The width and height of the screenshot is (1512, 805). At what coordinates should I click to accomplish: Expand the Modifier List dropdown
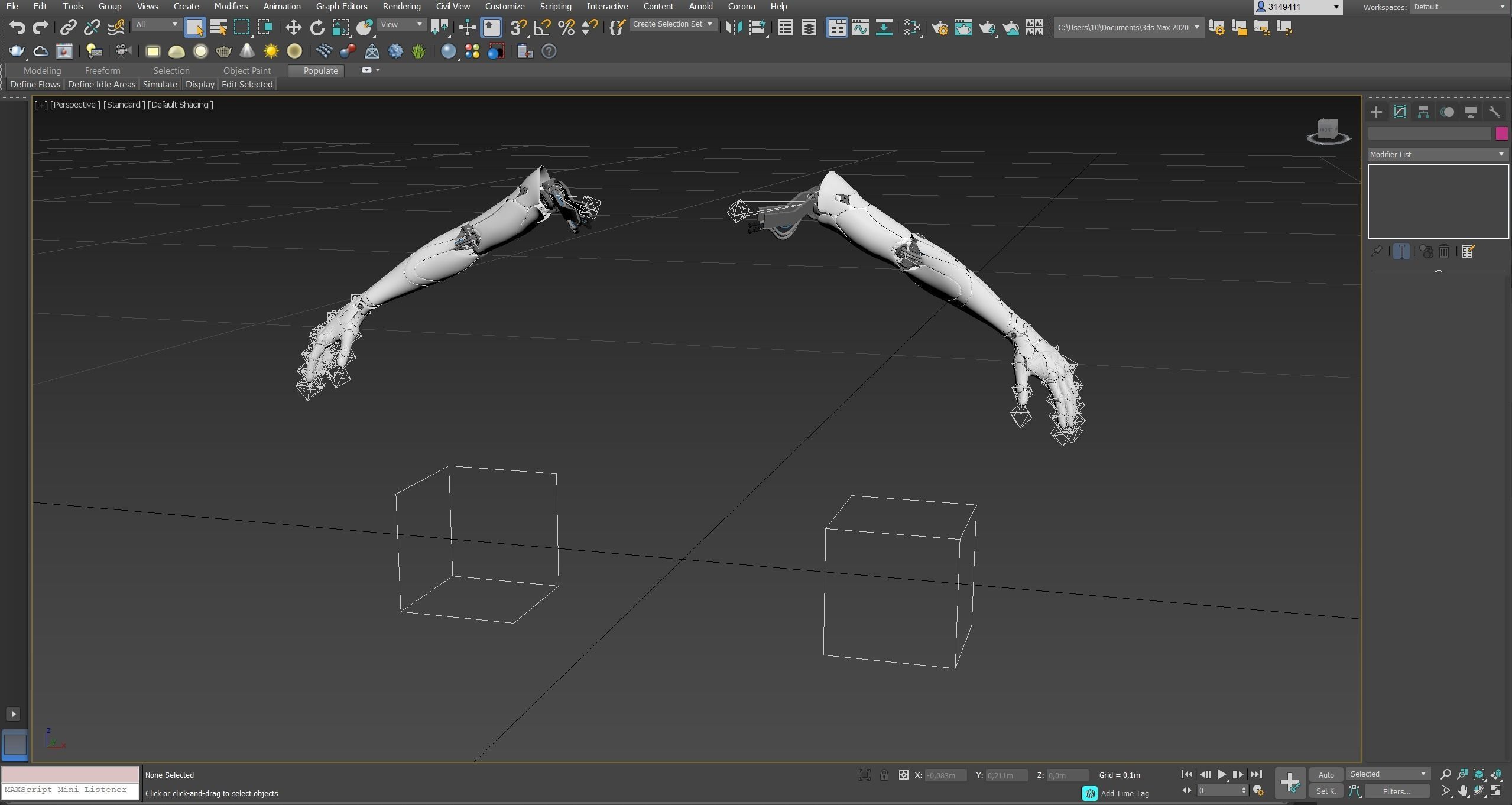point(1437,154)
